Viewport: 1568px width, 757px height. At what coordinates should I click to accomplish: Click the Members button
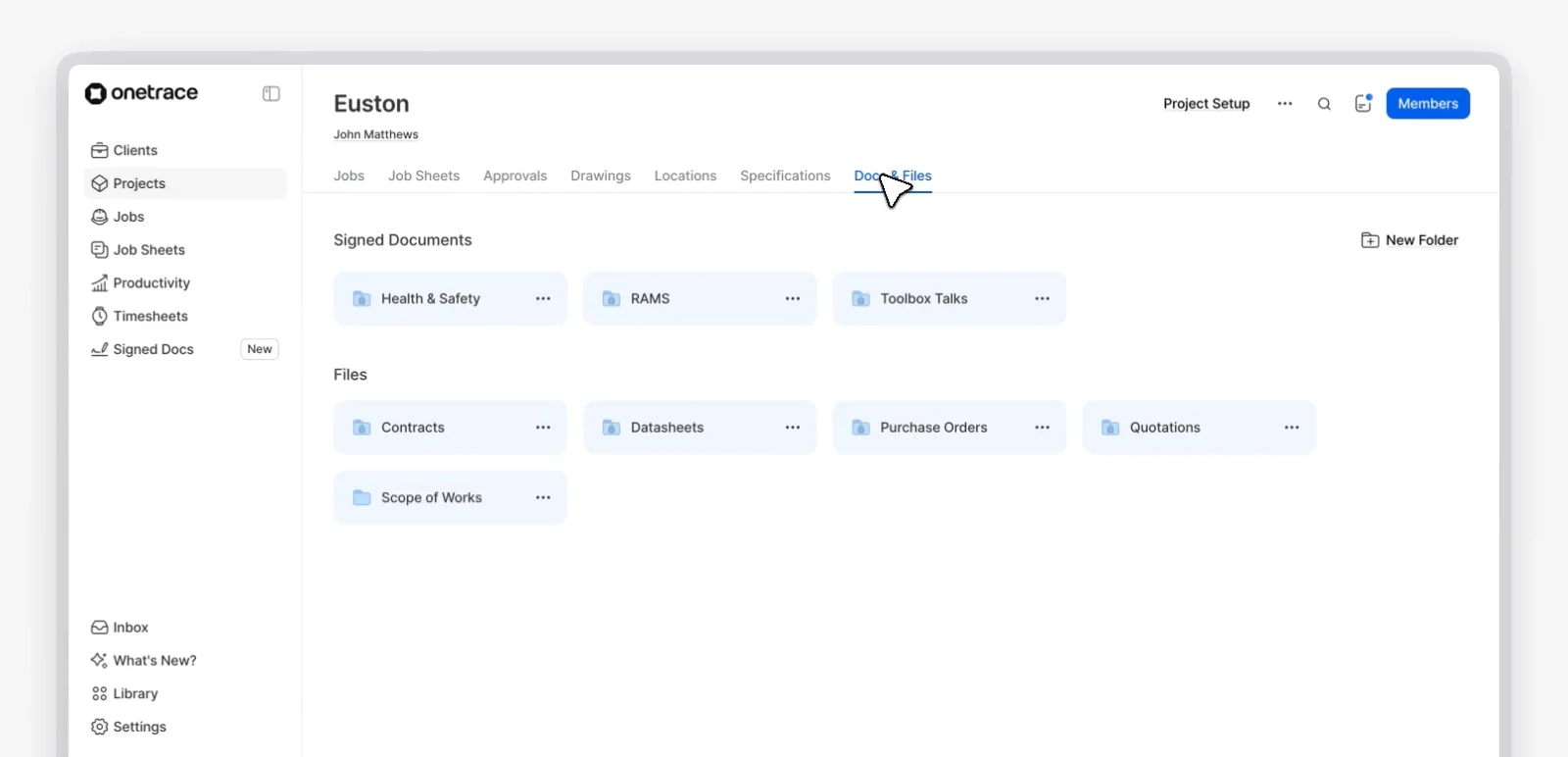pyautogui.click(x=1428, y=104)
